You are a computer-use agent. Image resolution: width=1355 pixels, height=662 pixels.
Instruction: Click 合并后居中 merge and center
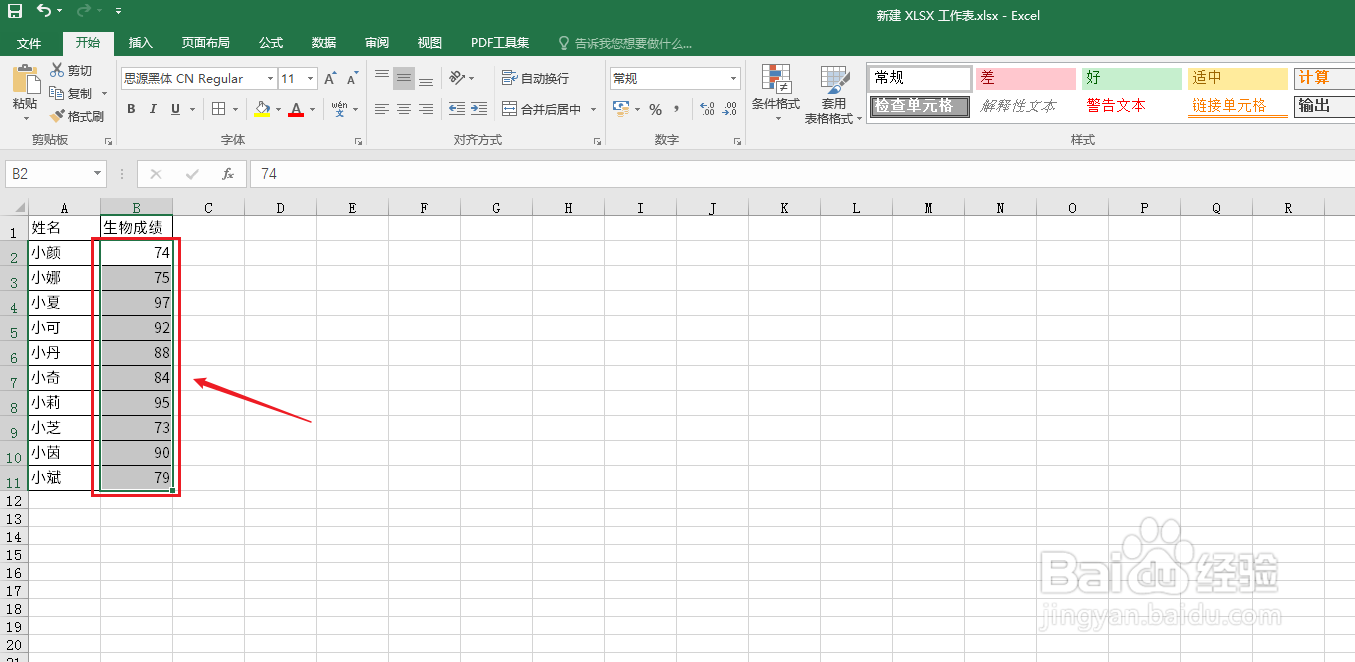point(541,109)
